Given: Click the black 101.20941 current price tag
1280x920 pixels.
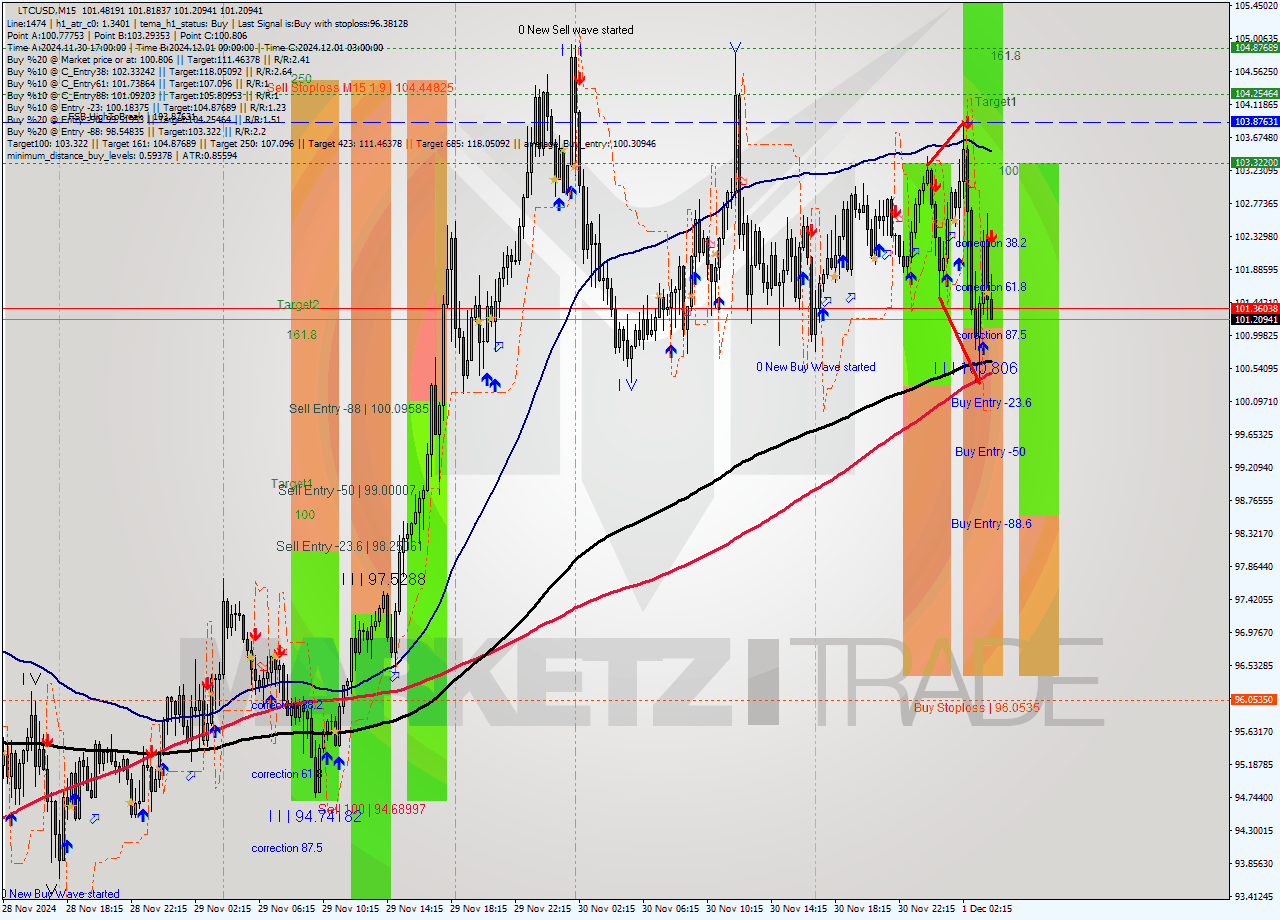Looking at the screenshot, I should [x=1255, y=319].
